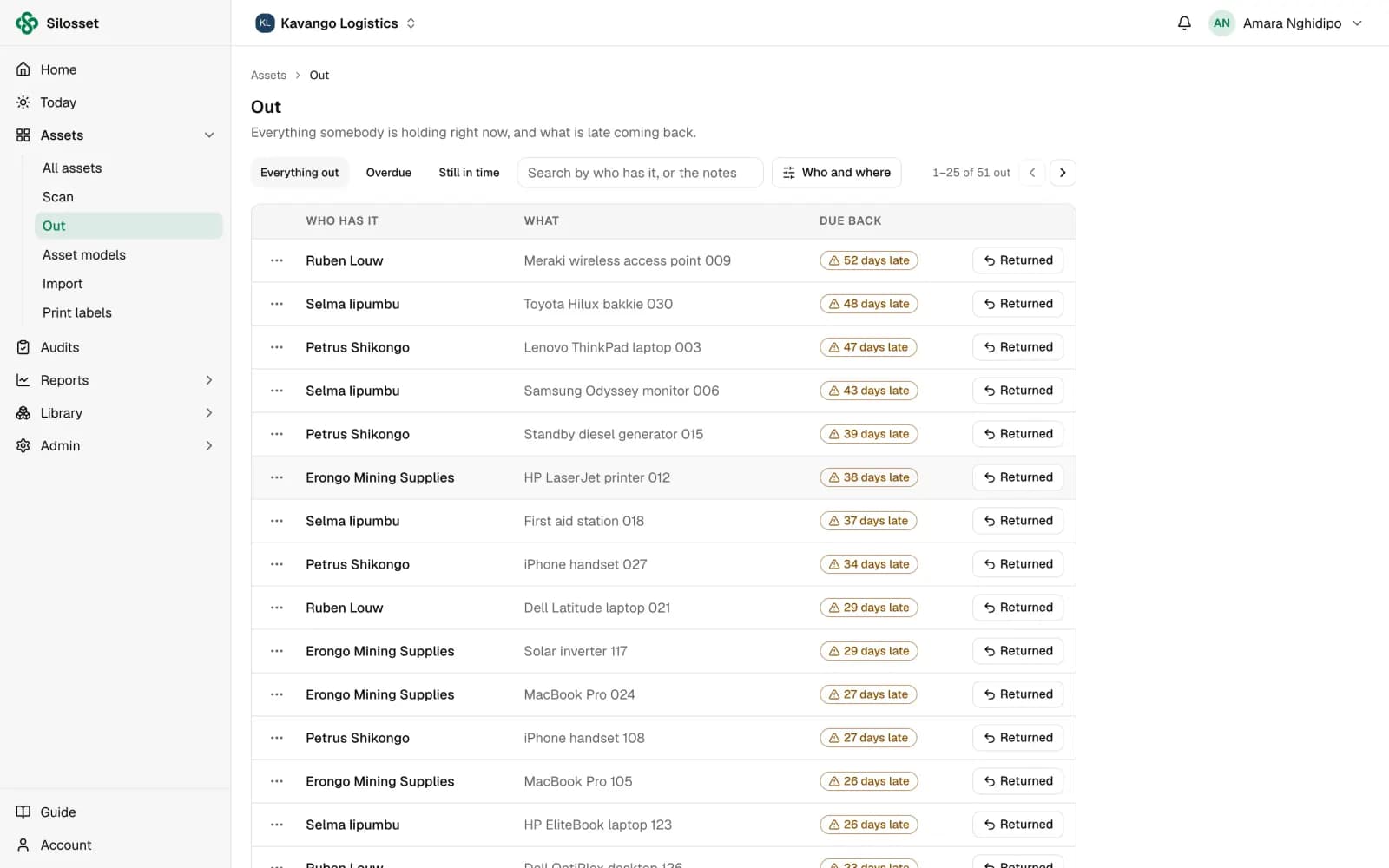
Task: Focus the search by who has it field
Action: pos(640,173)
